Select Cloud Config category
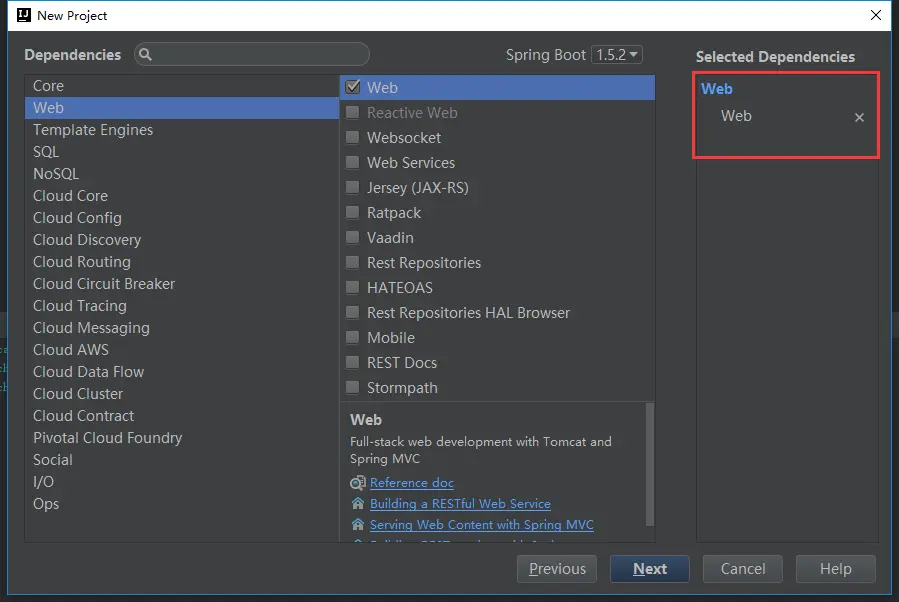 point(182,218)
